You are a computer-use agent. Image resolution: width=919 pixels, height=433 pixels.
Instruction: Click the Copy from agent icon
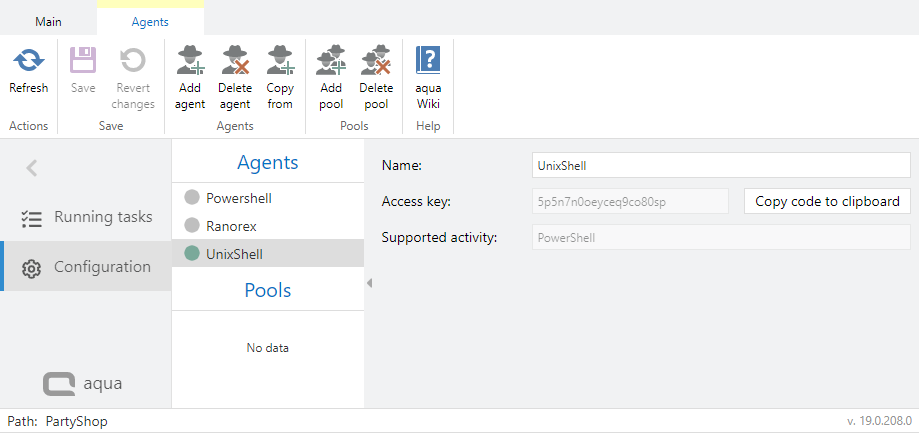pos(280,62)
